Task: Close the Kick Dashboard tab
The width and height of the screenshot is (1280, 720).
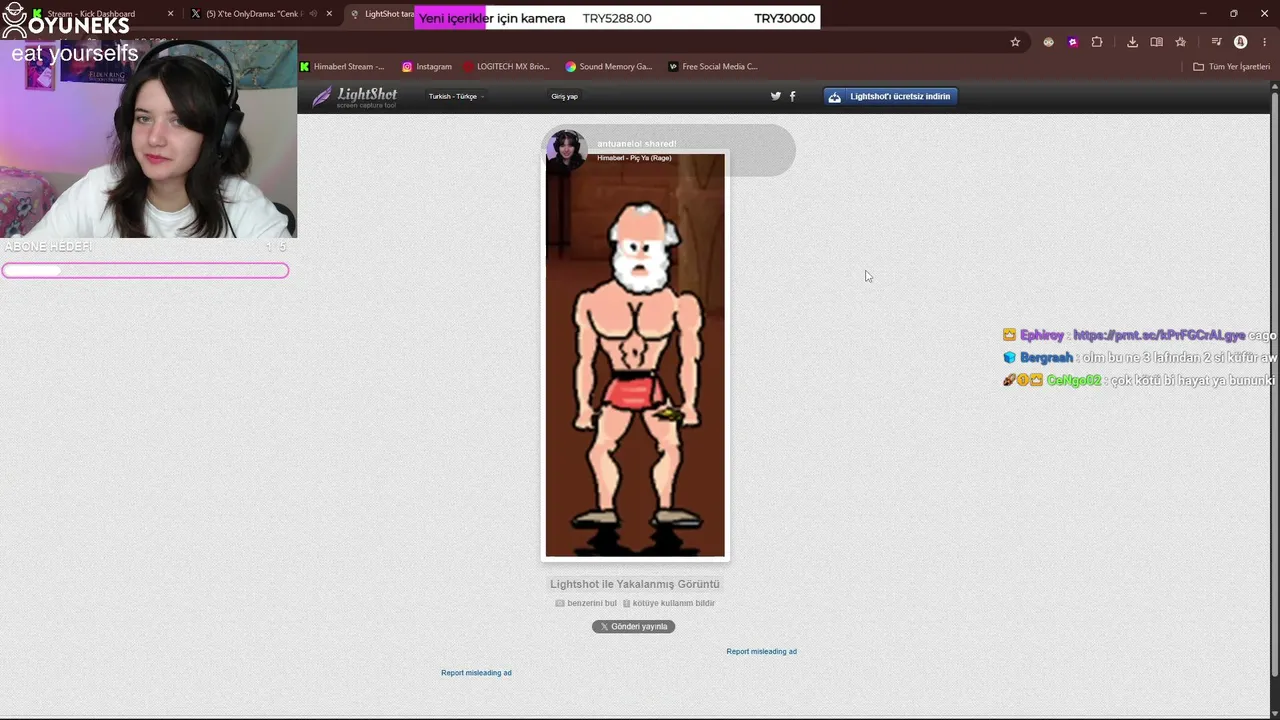Action: (x=170, y=14)
